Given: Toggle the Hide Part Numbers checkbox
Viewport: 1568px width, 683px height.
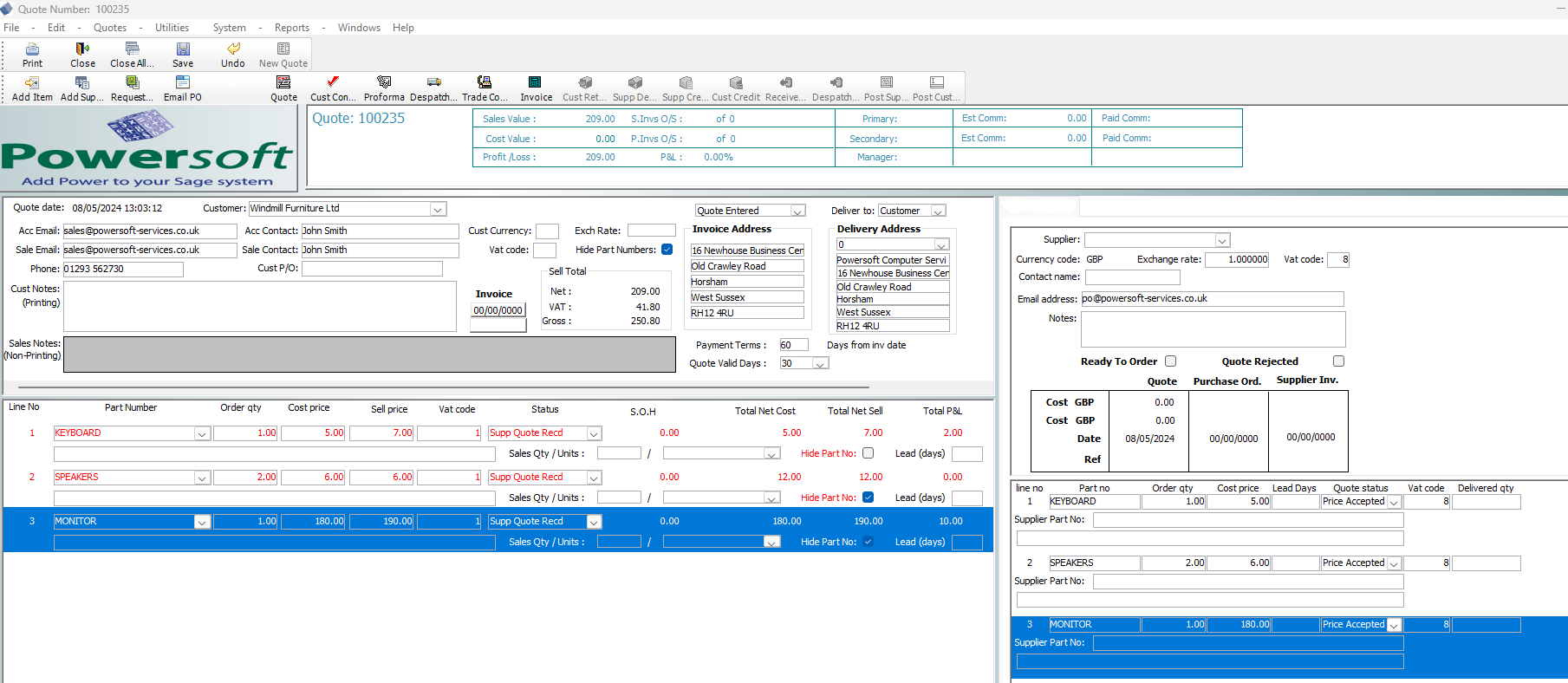Looking at the screenshot, I should tap(667, 250).
